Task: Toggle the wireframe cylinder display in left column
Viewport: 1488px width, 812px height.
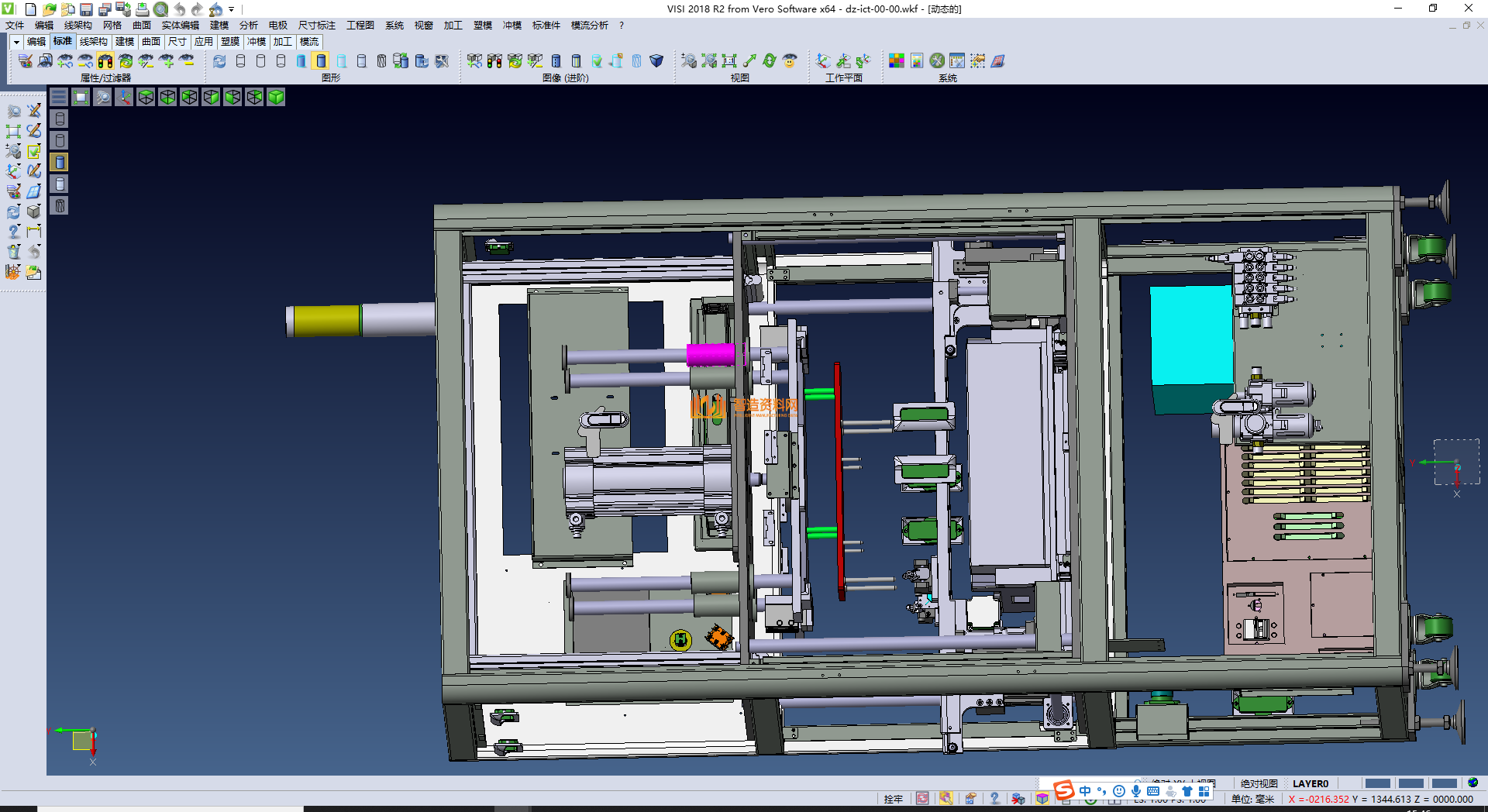Action: click(x=60, y=119)
